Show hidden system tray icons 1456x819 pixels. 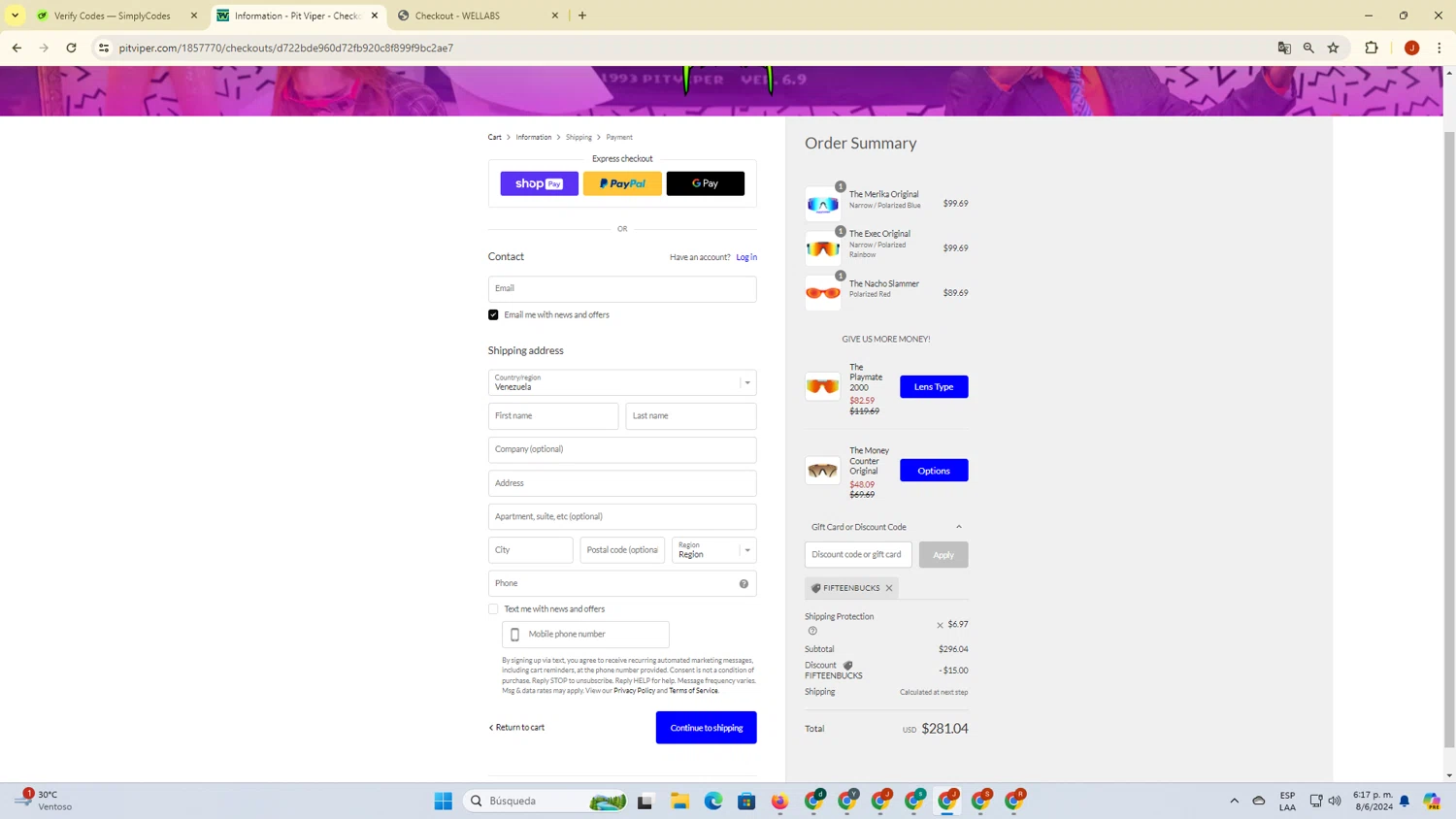tap(1235, 801)
